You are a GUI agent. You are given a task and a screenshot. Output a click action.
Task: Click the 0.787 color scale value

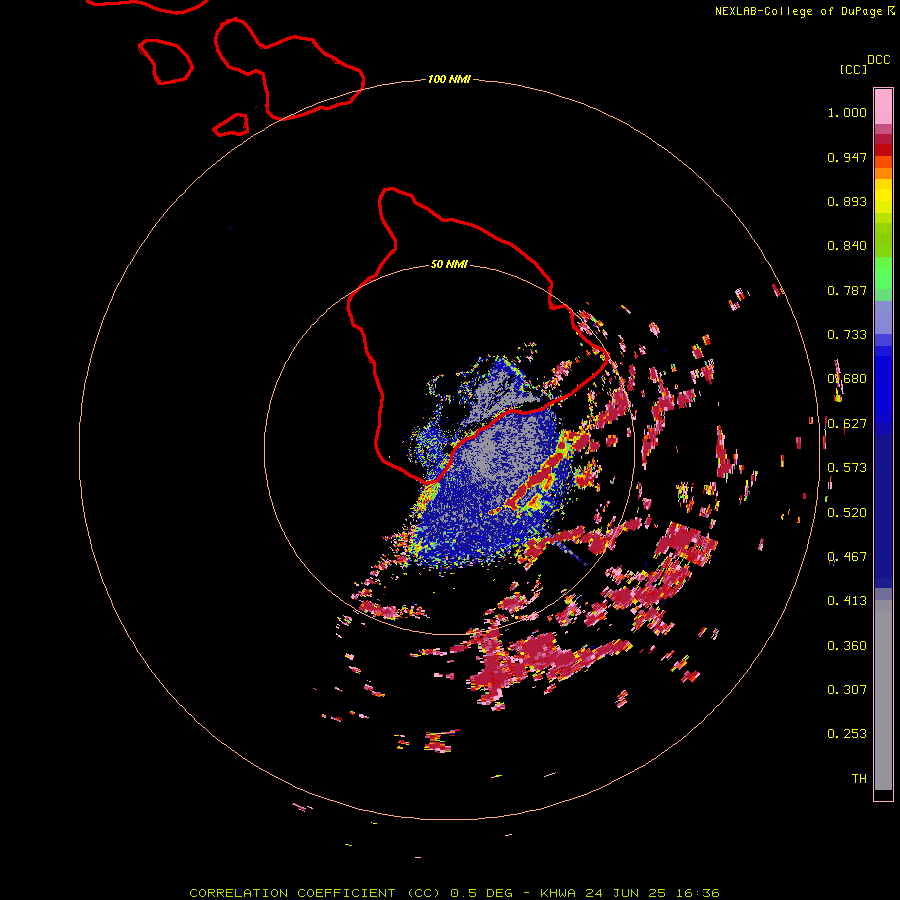coord(847,290)
